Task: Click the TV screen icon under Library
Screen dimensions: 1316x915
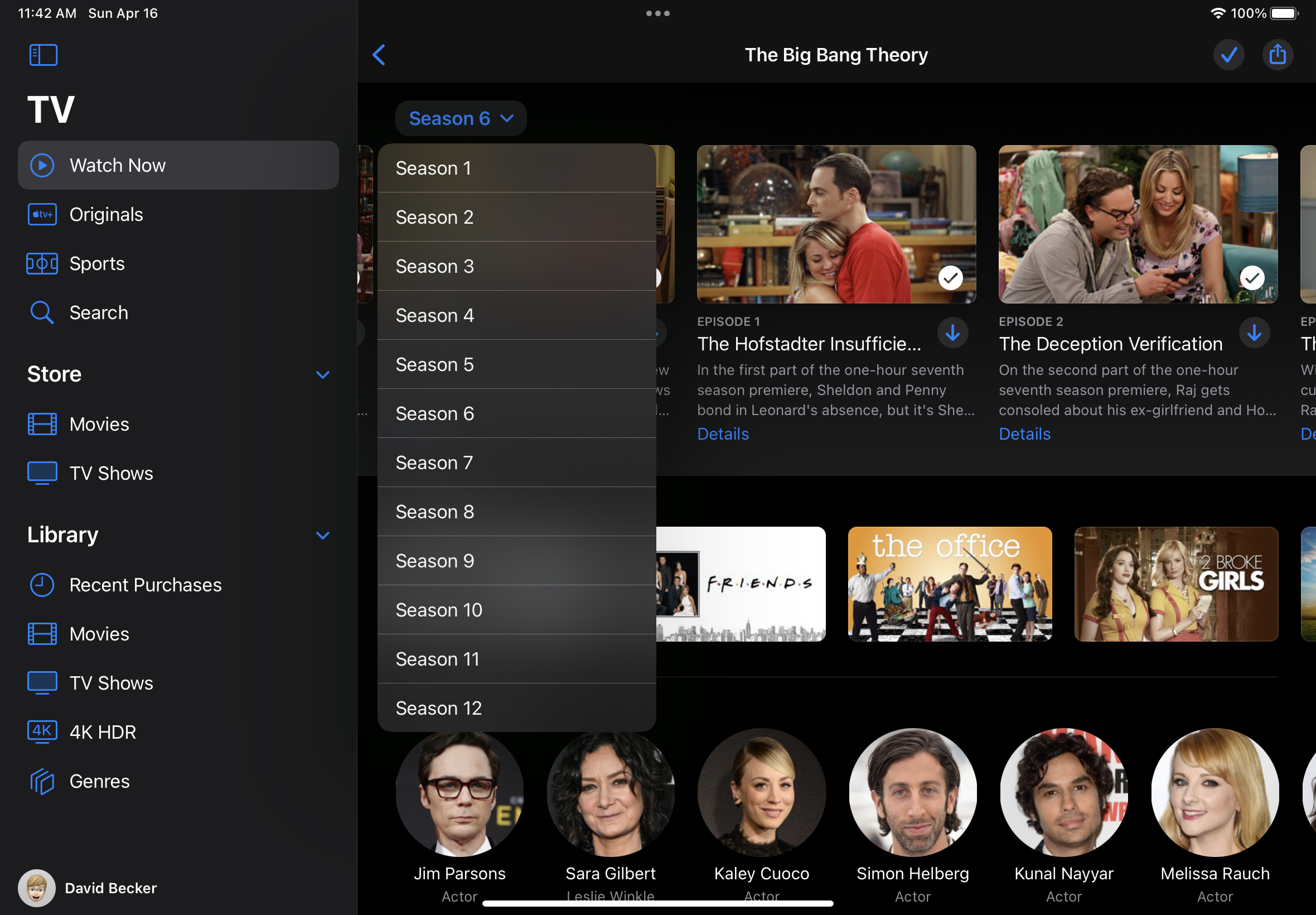Action: pos(42,683)
